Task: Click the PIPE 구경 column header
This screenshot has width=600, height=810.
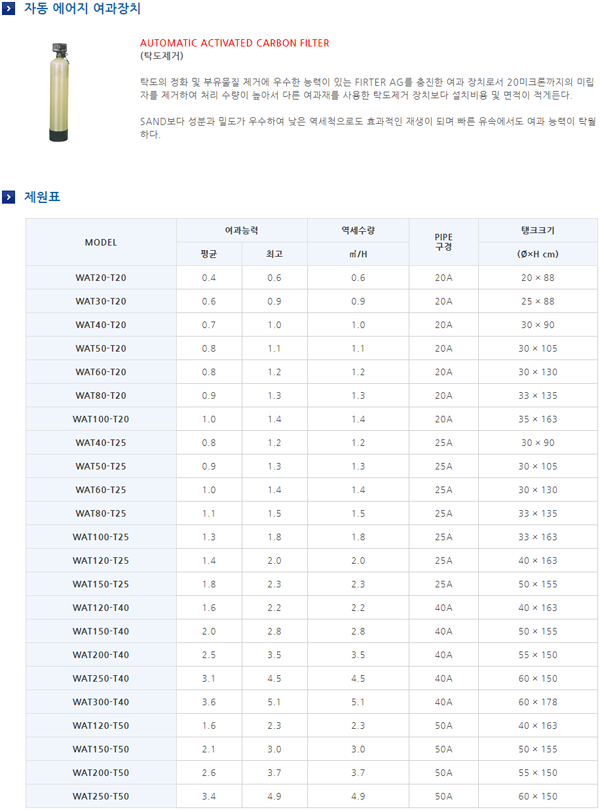Action: [443, 242]
